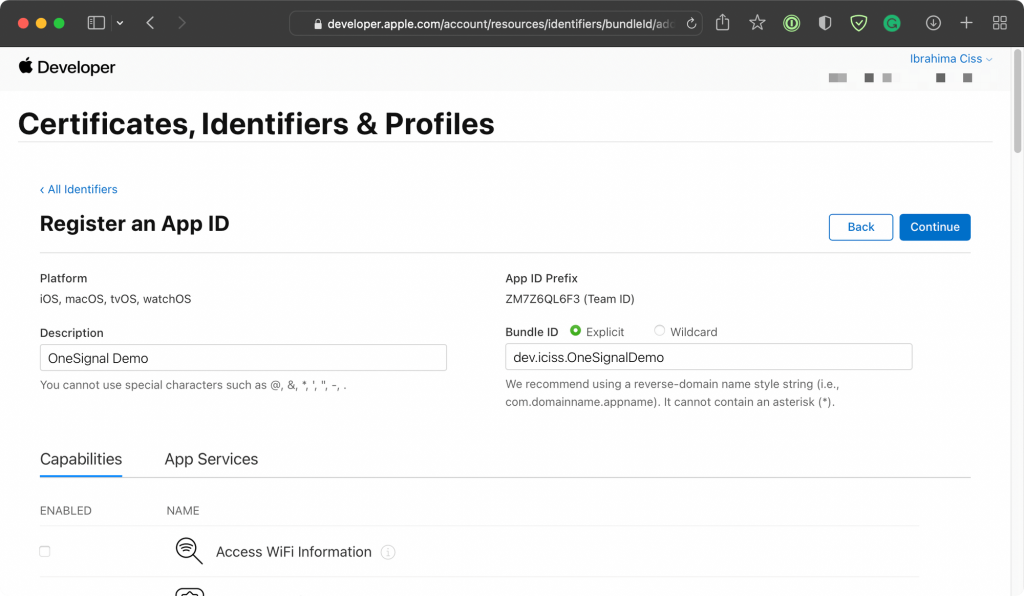
Task: Toggle the Safari sidebar icon
Action: (x=96, y=23)
